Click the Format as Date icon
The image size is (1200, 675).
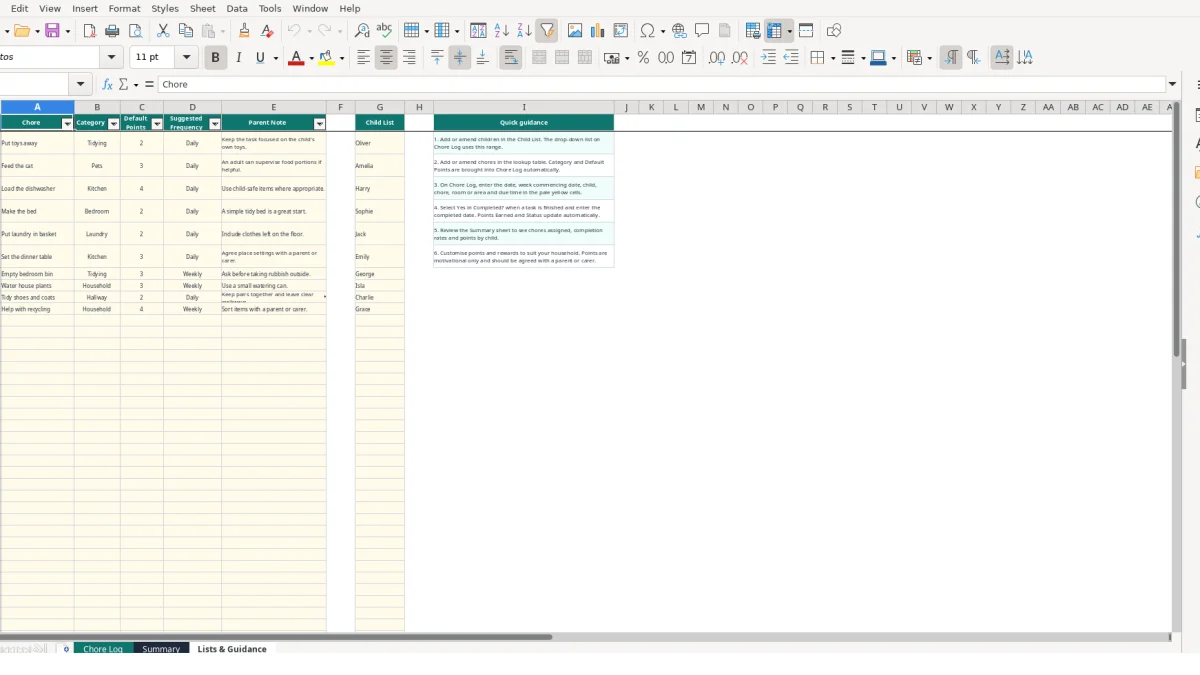(x=689, y=58)
